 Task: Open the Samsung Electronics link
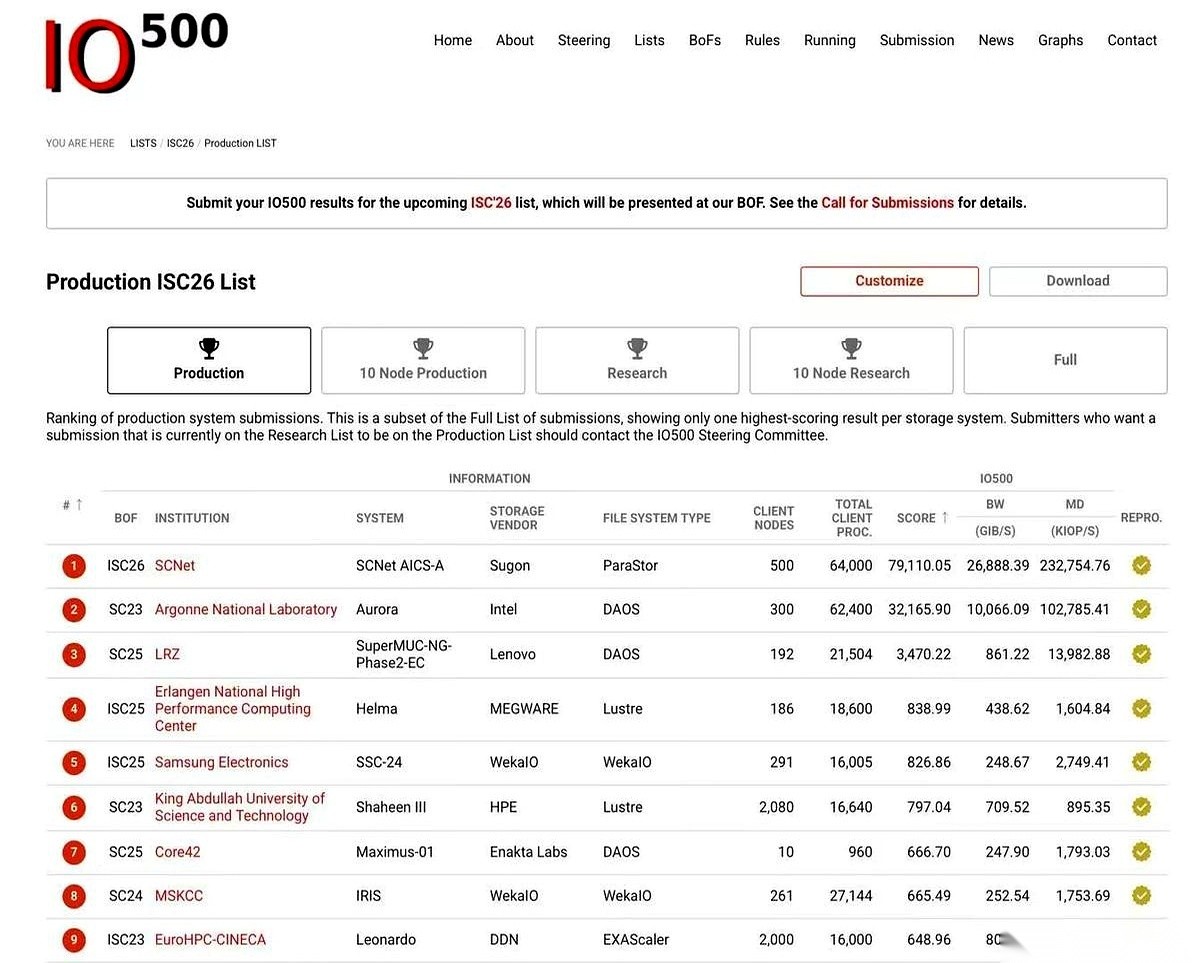point(221,762)
